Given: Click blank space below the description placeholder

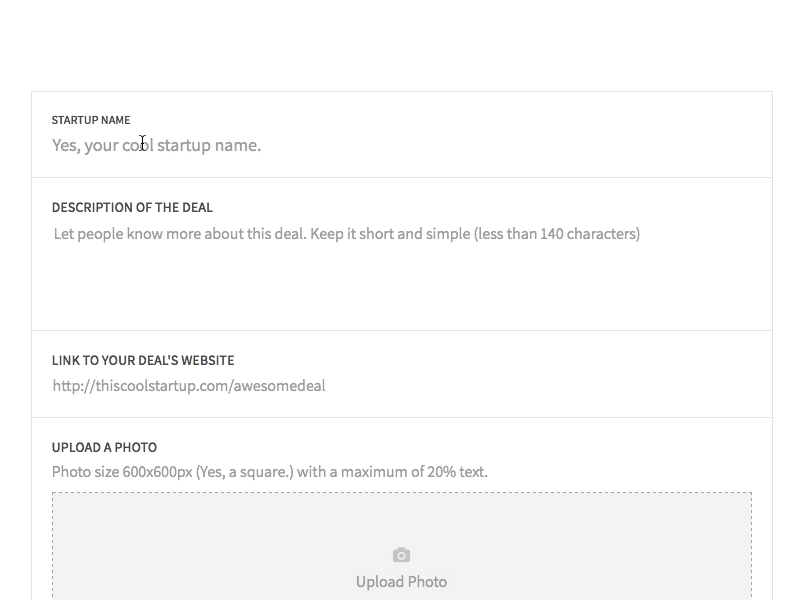Looking at the screenshot, I should 400,290.
